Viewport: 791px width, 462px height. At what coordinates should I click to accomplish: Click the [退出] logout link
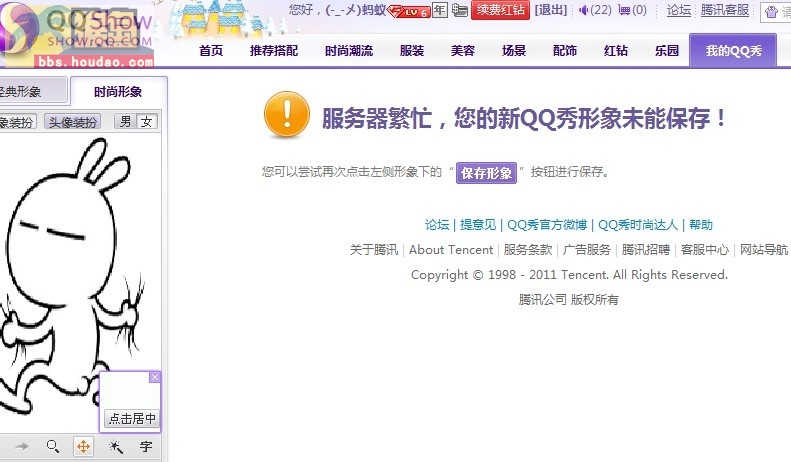tap(551, 10)
